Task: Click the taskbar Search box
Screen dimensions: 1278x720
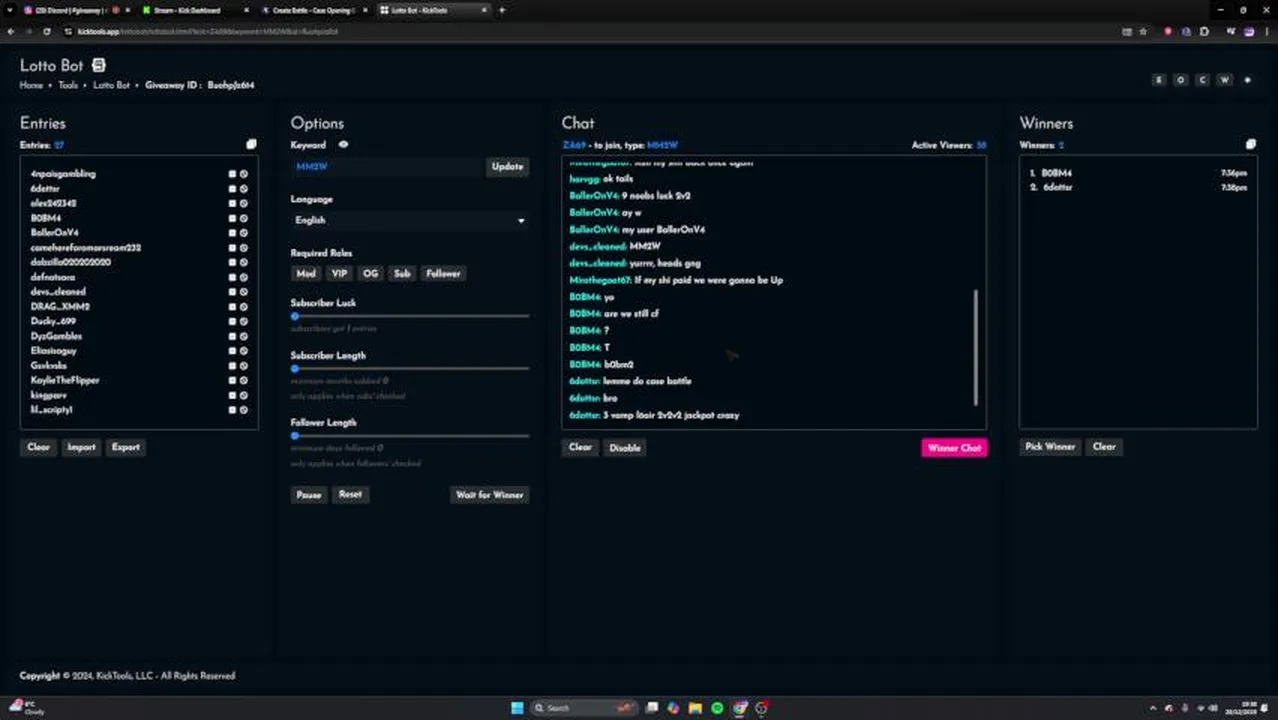Action: click(584, 708)
